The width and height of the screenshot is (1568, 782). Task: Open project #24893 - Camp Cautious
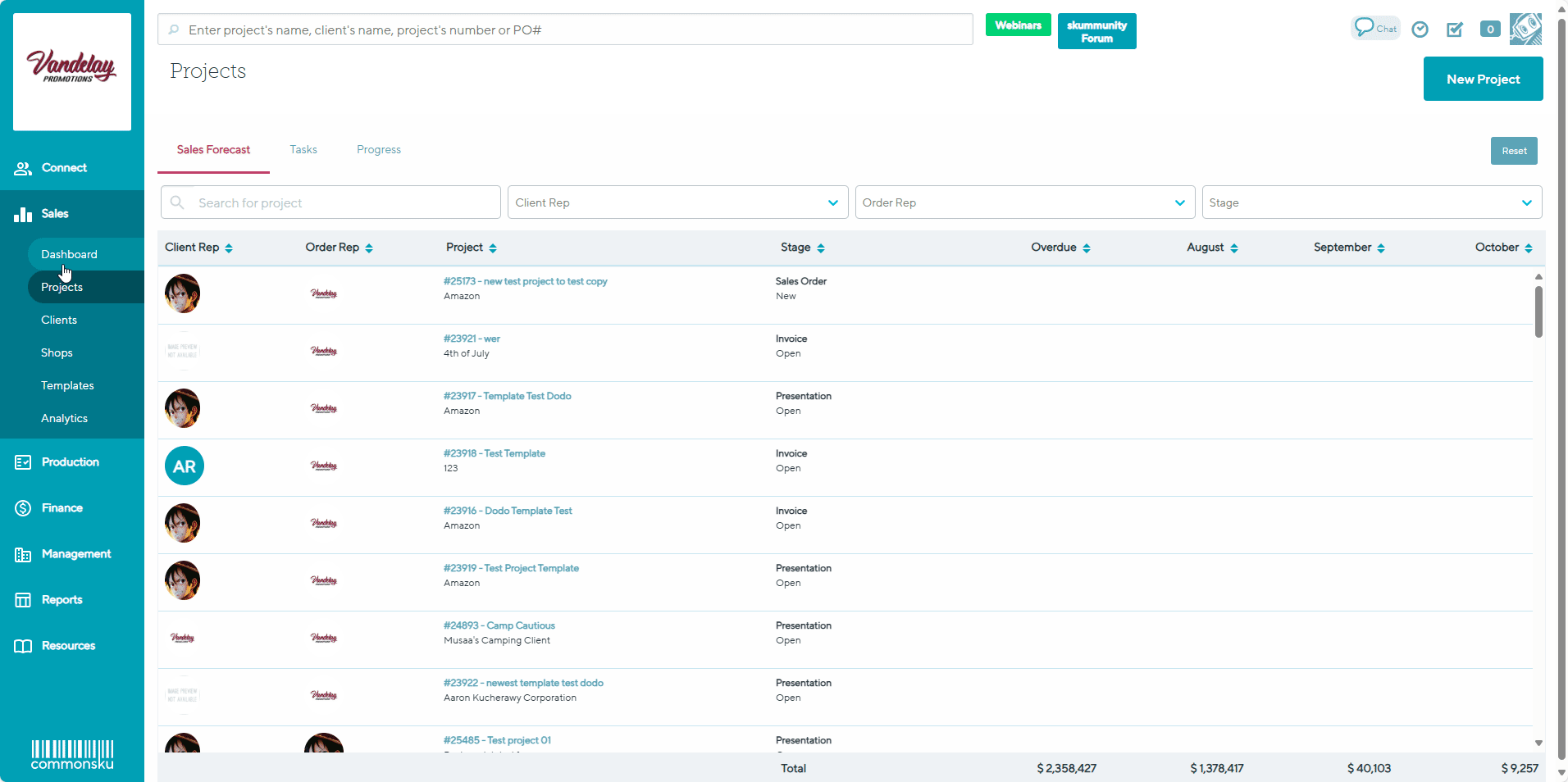(x=499, y=625)
